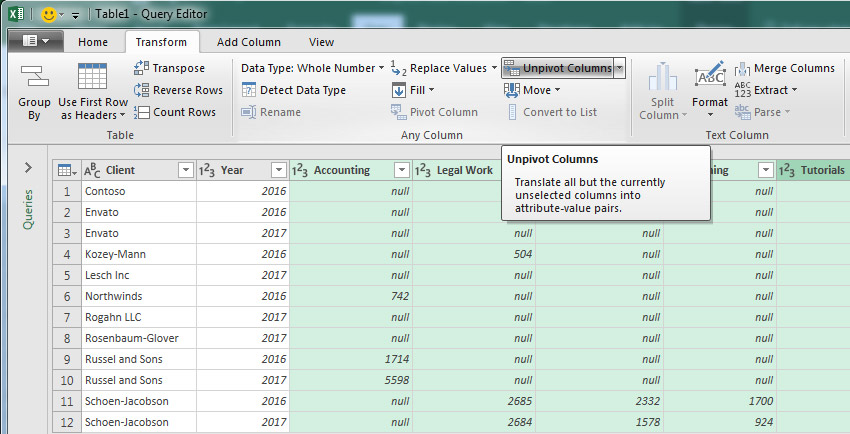The image size is (850, 434).
Task: Select row number 12
Action: click(x=67, y=422)
